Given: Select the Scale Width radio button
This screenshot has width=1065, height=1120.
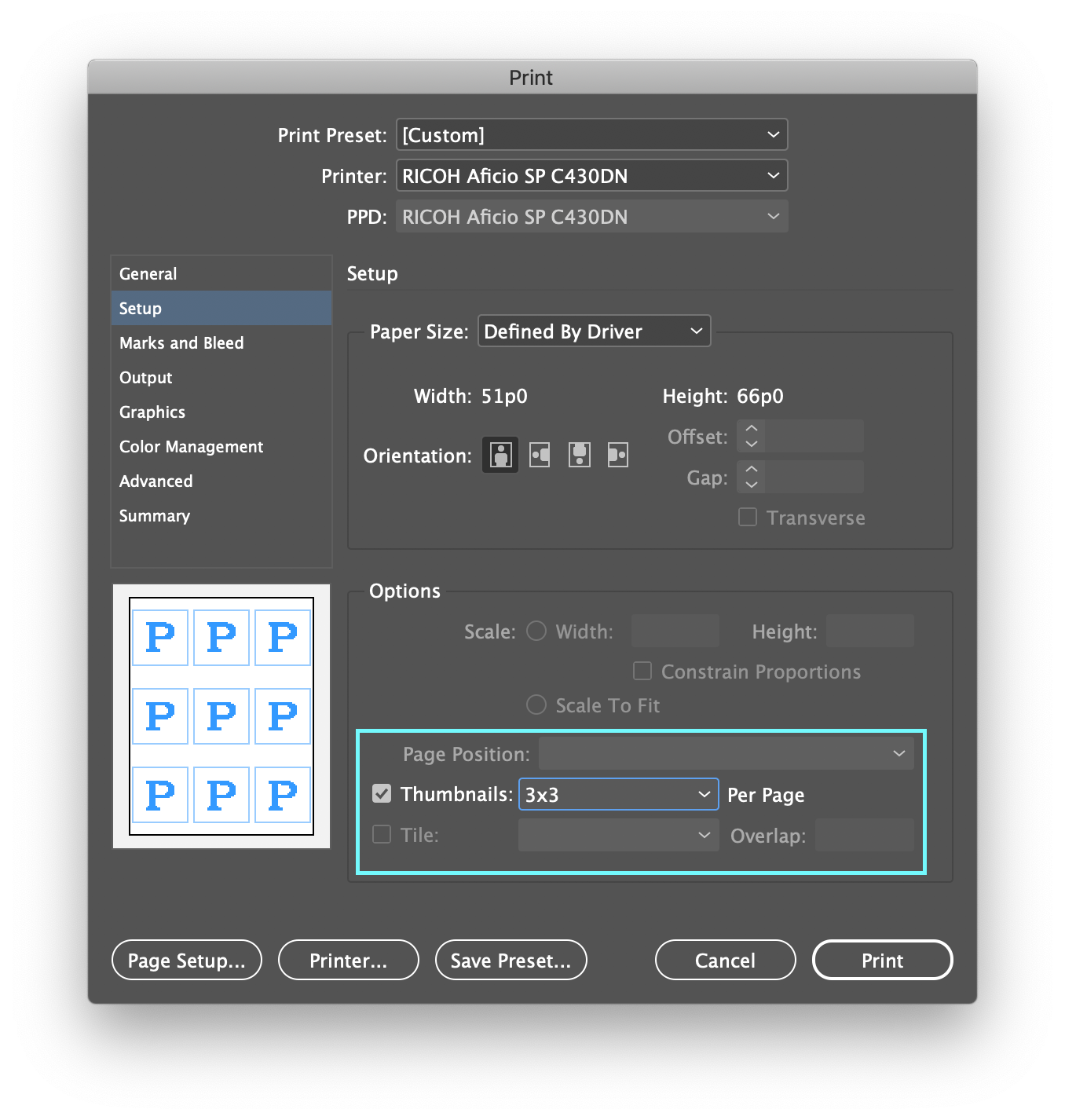Looking at the screenshot, I should click(x=536, y=631).
